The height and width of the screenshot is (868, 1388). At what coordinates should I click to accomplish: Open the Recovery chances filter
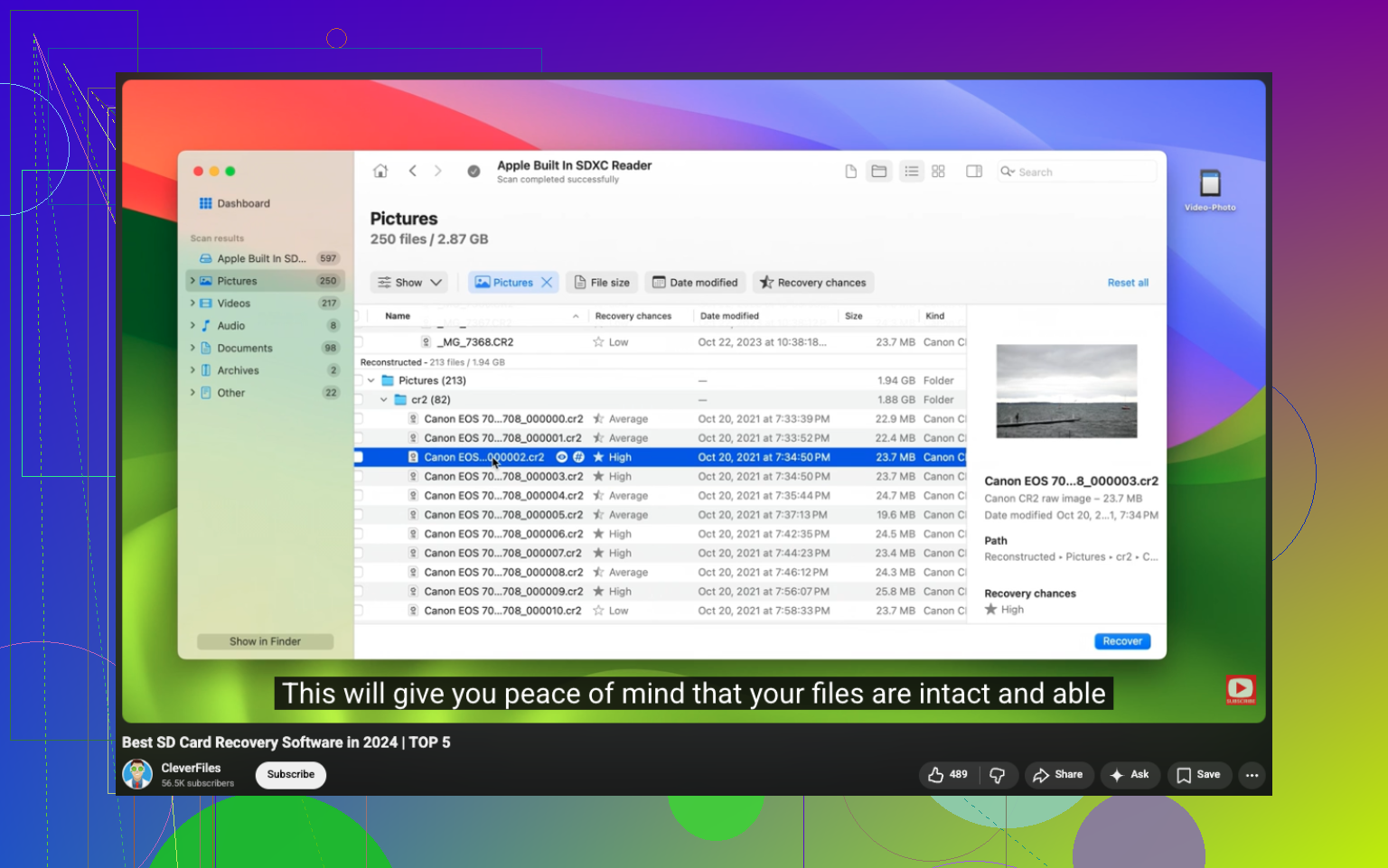point(813,283)
